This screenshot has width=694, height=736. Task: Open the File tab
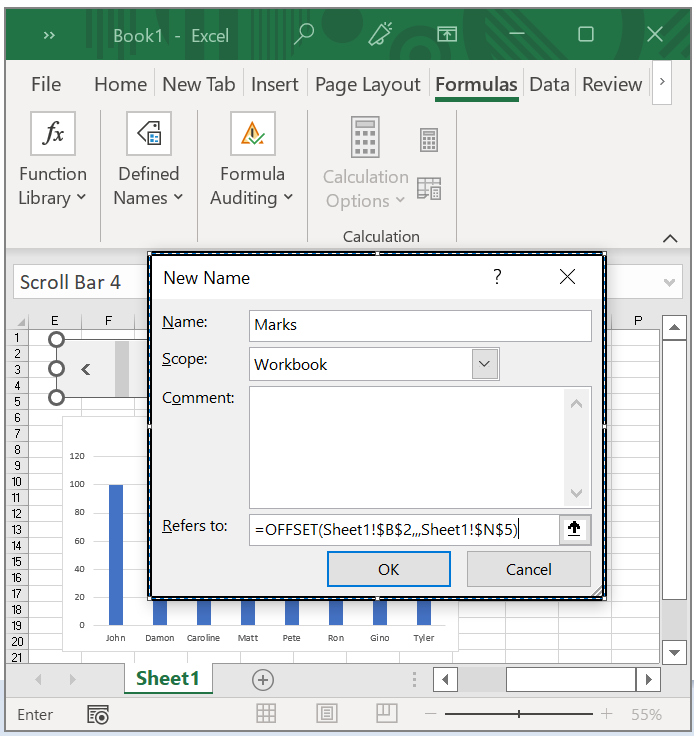(x=46, y=84)
